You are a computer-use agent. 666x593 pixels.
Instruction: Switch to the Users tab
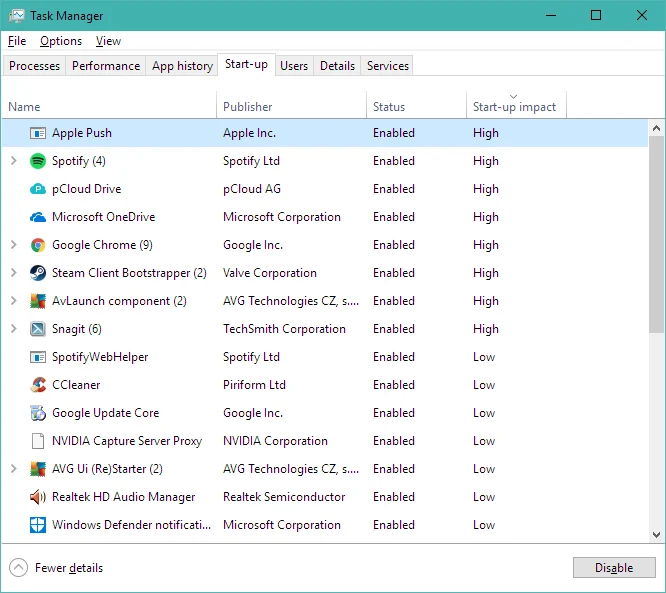pos(294,66)
